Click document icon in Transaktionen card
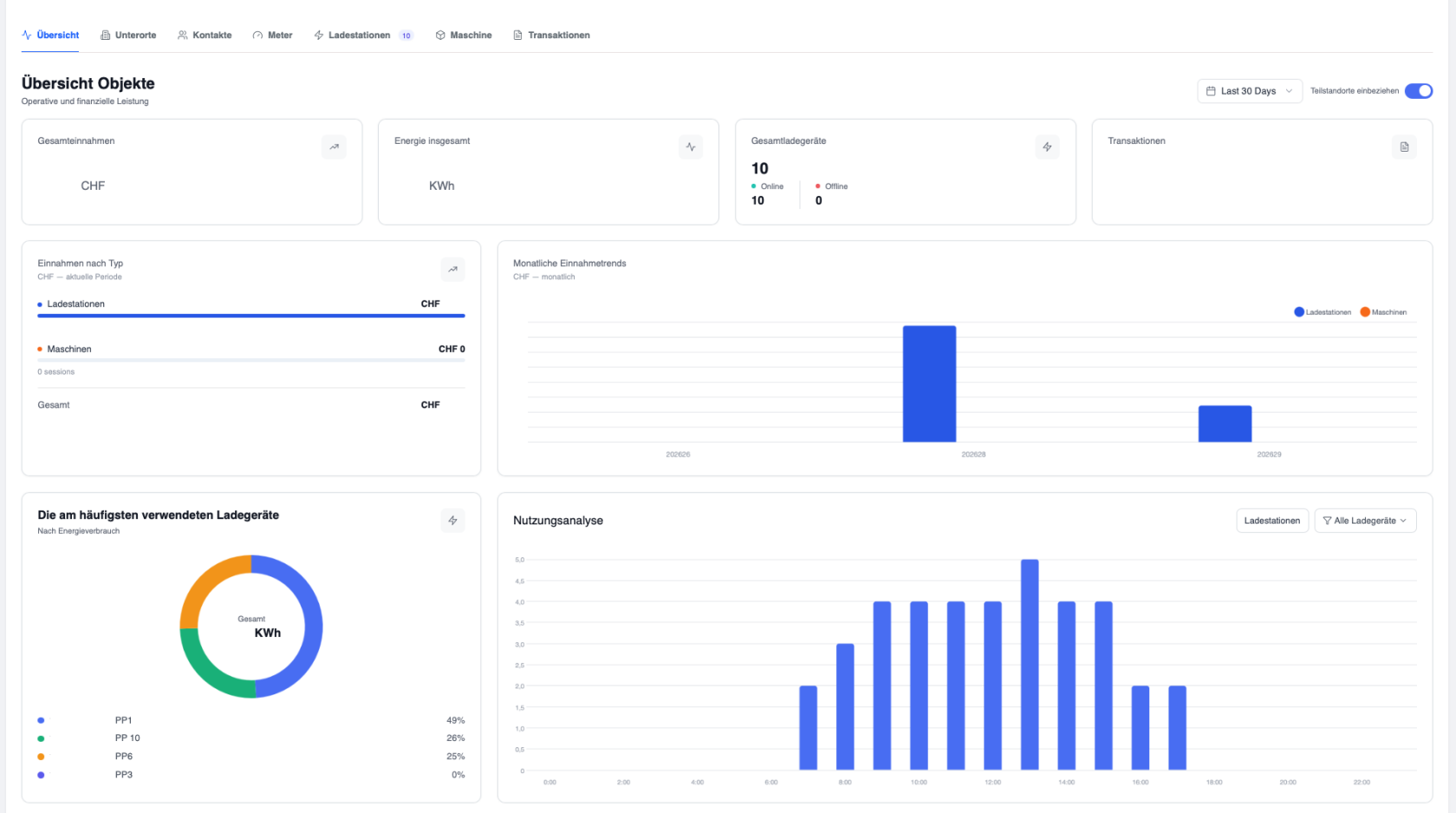Image resolution: width=1456 pixels, height=813 pixels. [x=1404, y=146]
